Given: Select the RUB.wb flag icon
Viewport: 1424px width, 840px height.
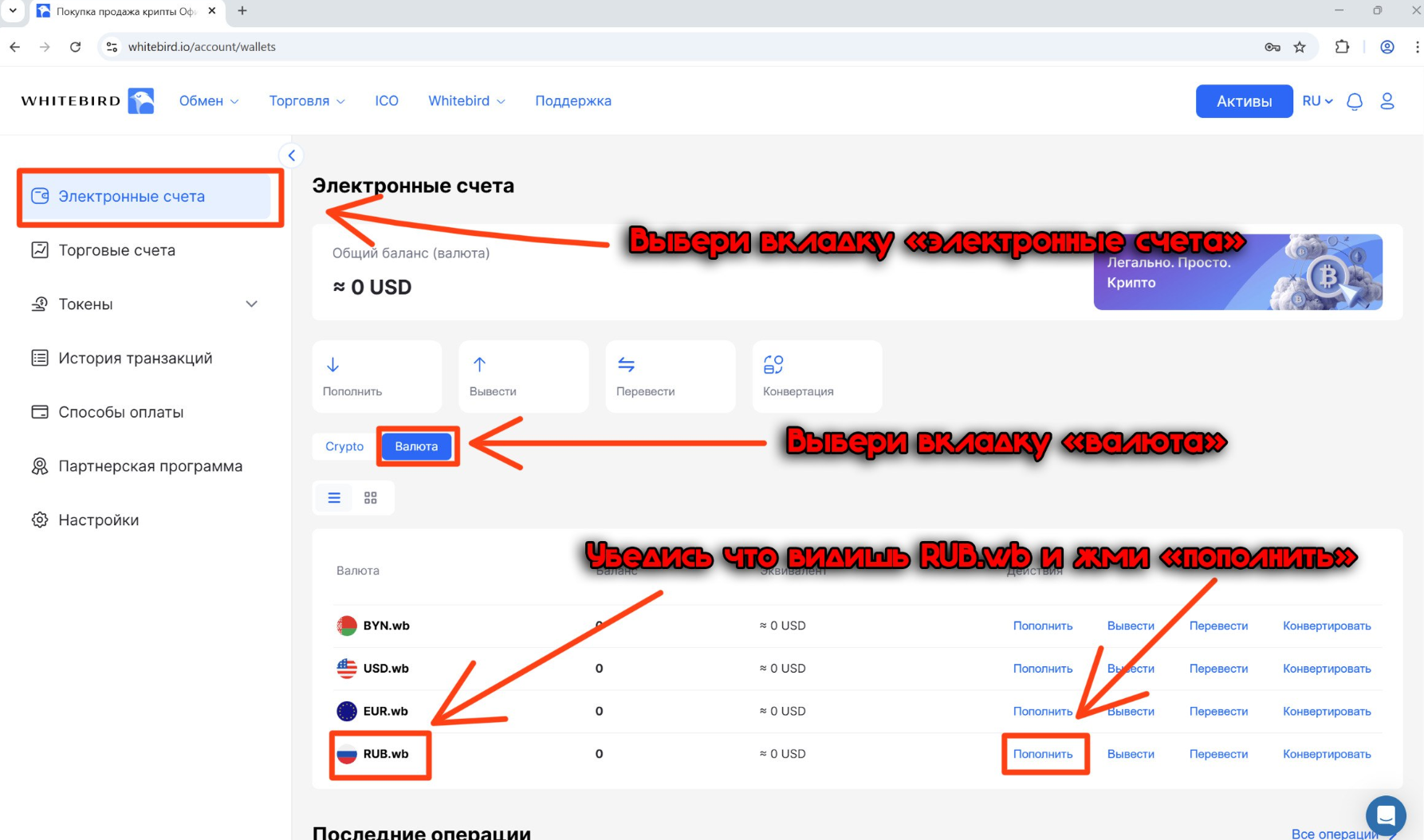Looking at the screenshot, I should [x=347, y=754].
